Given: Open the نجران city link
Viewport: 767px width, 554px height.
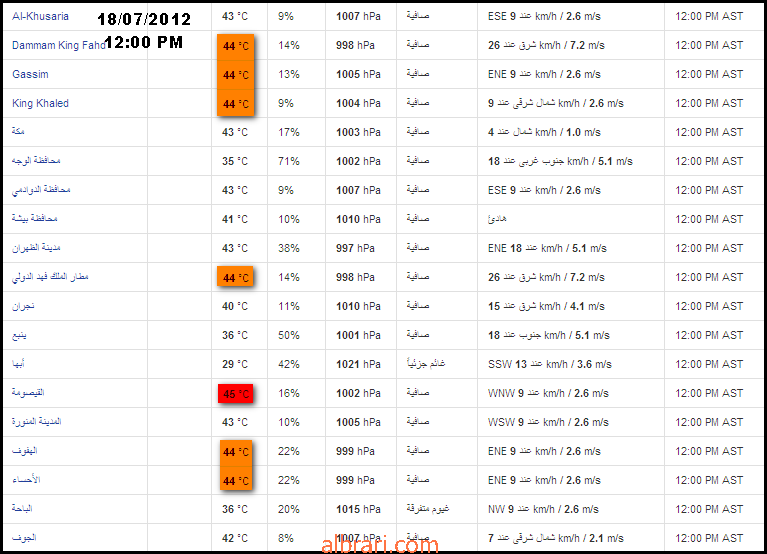Looking at the screenshot, I should (x=23, y=306).
